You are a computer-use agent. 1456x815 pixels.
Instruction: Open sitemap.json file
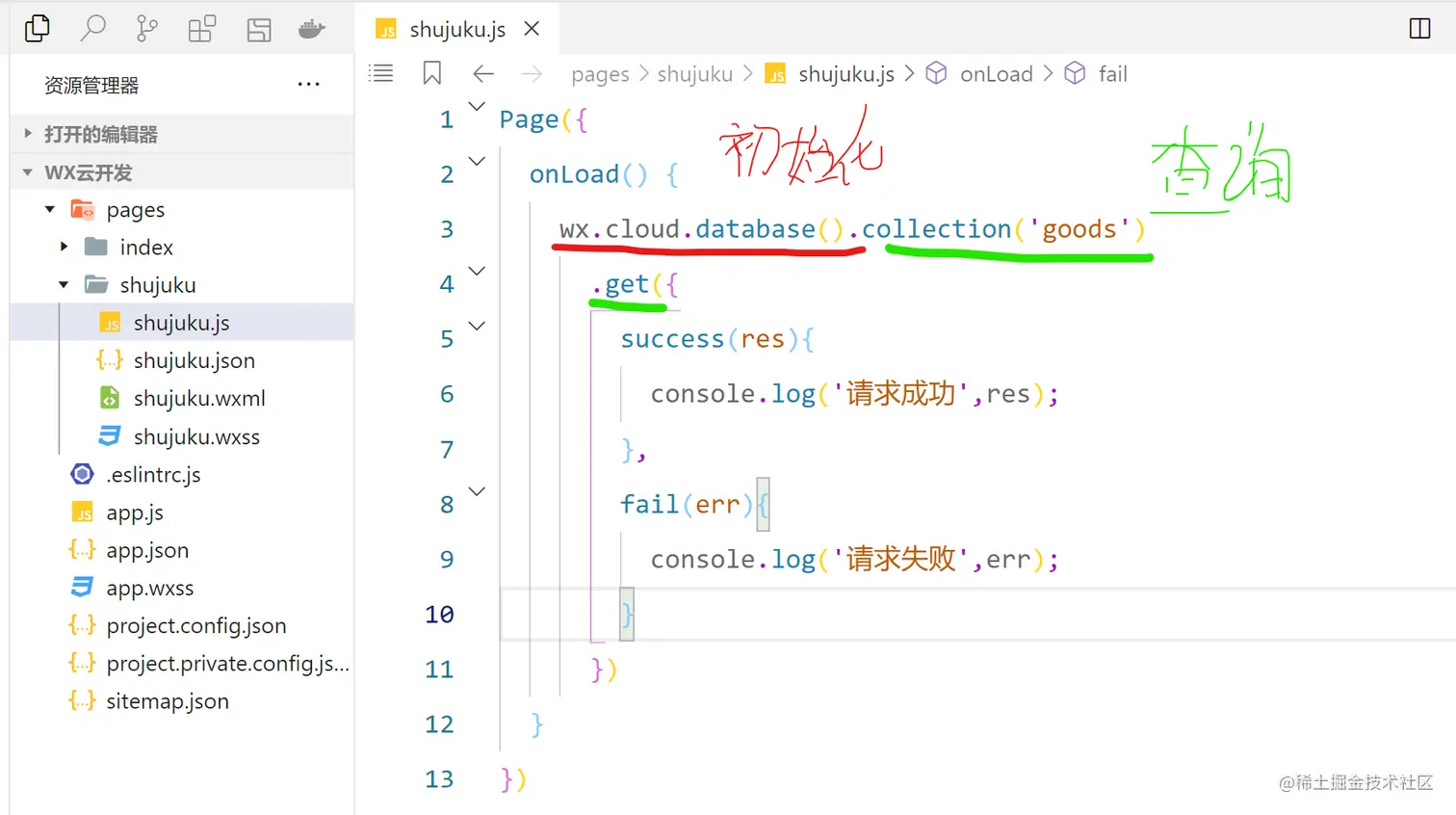(182, 701)
